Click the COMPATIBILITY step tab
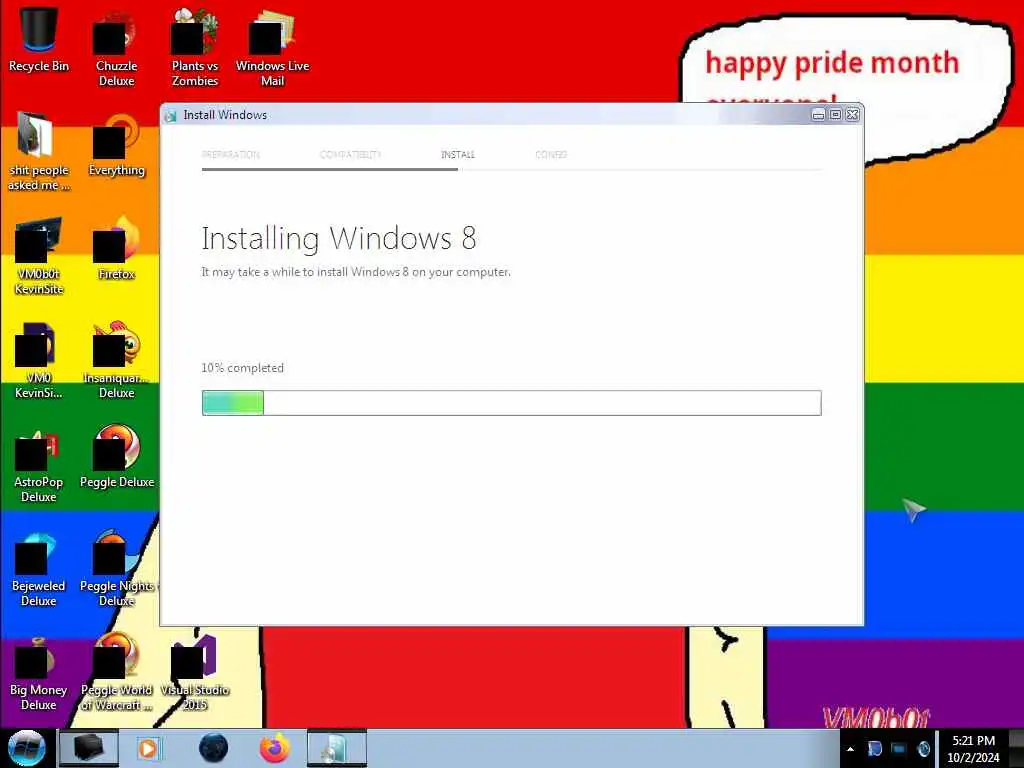 [350, 155]
